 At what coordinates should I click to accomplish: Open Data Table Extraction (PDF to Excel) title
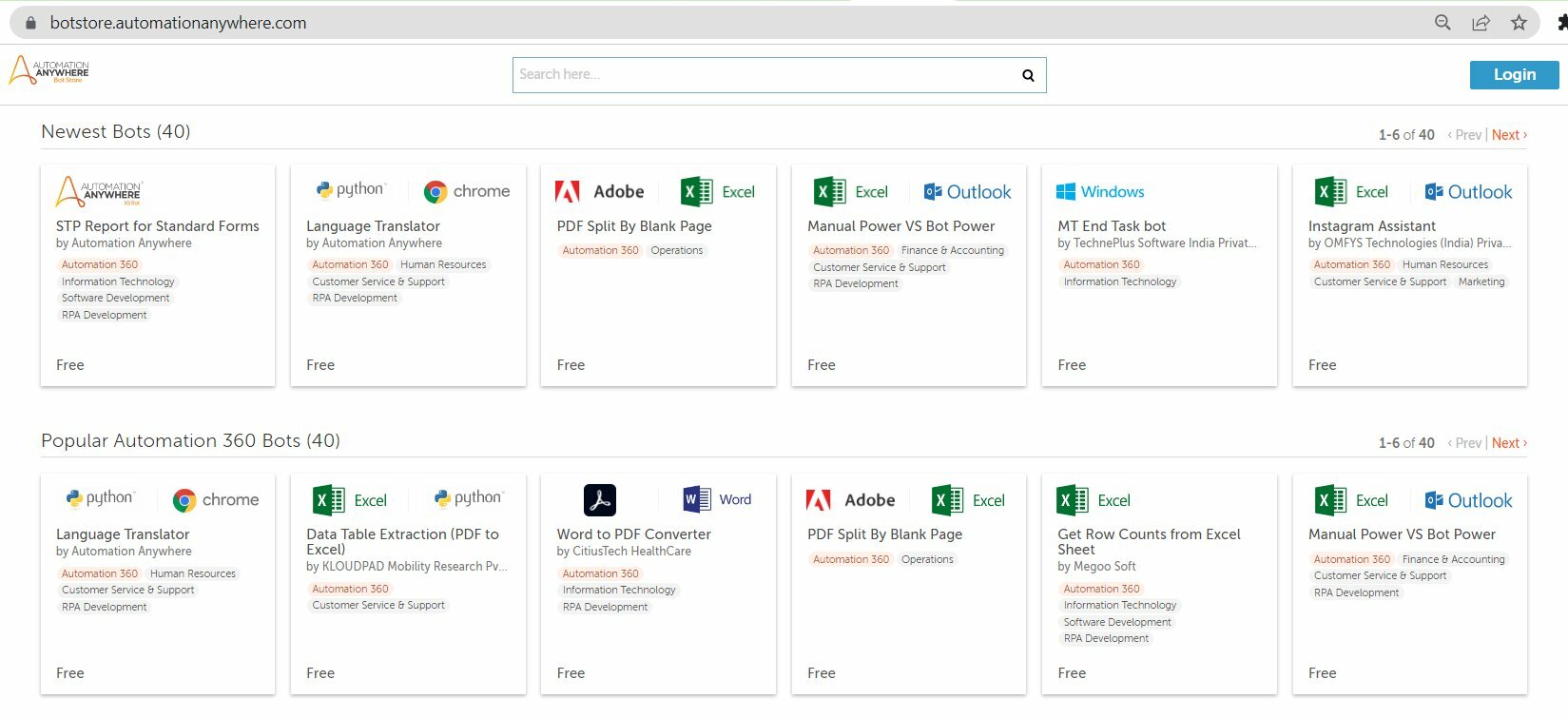tap(402, 542)
